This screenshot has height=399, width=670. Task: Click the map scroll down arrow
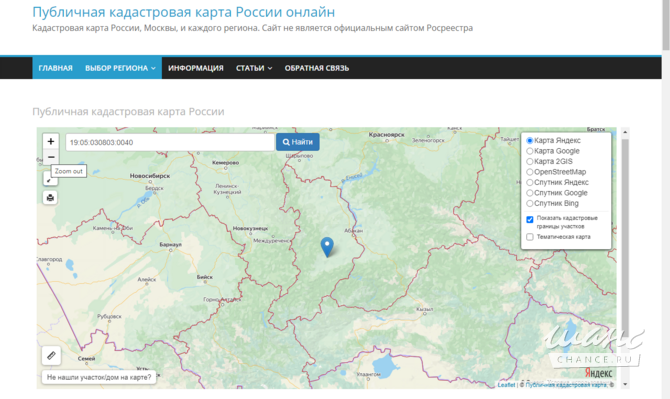(625, 384)
